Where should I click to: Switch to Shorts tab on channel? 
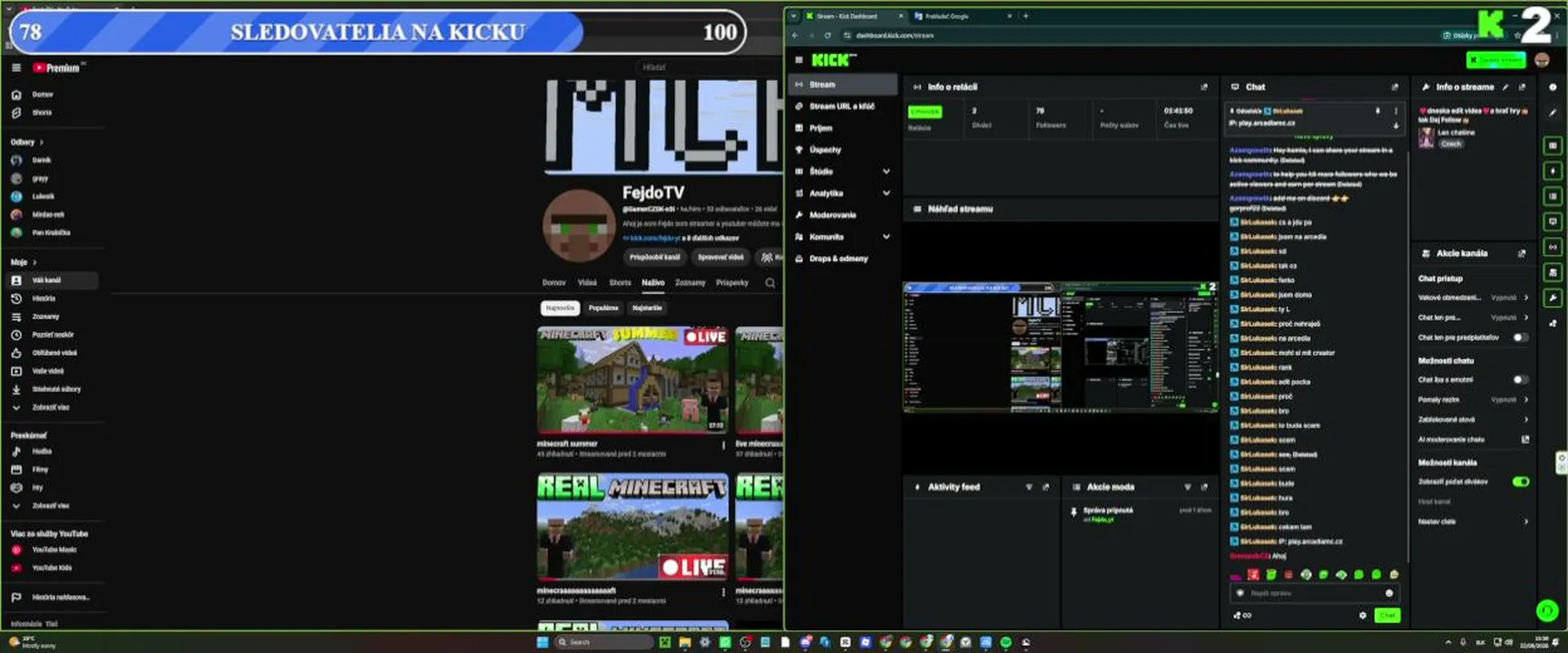click(620, 283)
